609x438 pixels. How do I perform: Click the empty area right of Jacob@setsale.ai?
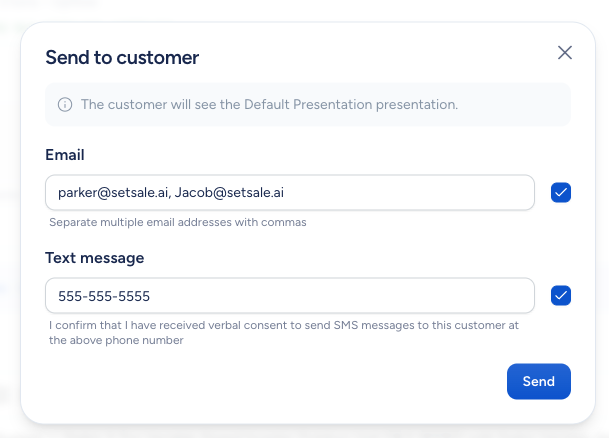tap(408, 193)
